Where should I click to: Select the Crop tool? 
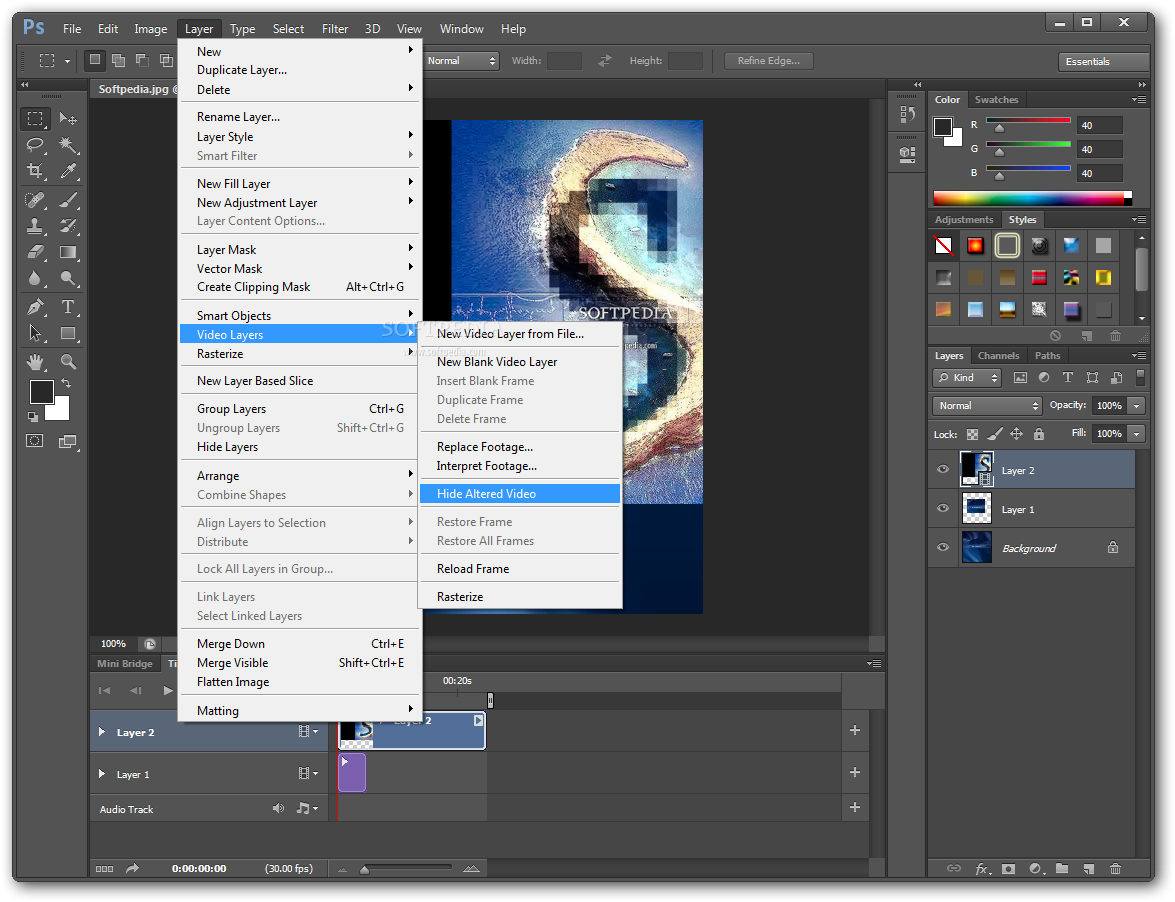pos(34,171)
